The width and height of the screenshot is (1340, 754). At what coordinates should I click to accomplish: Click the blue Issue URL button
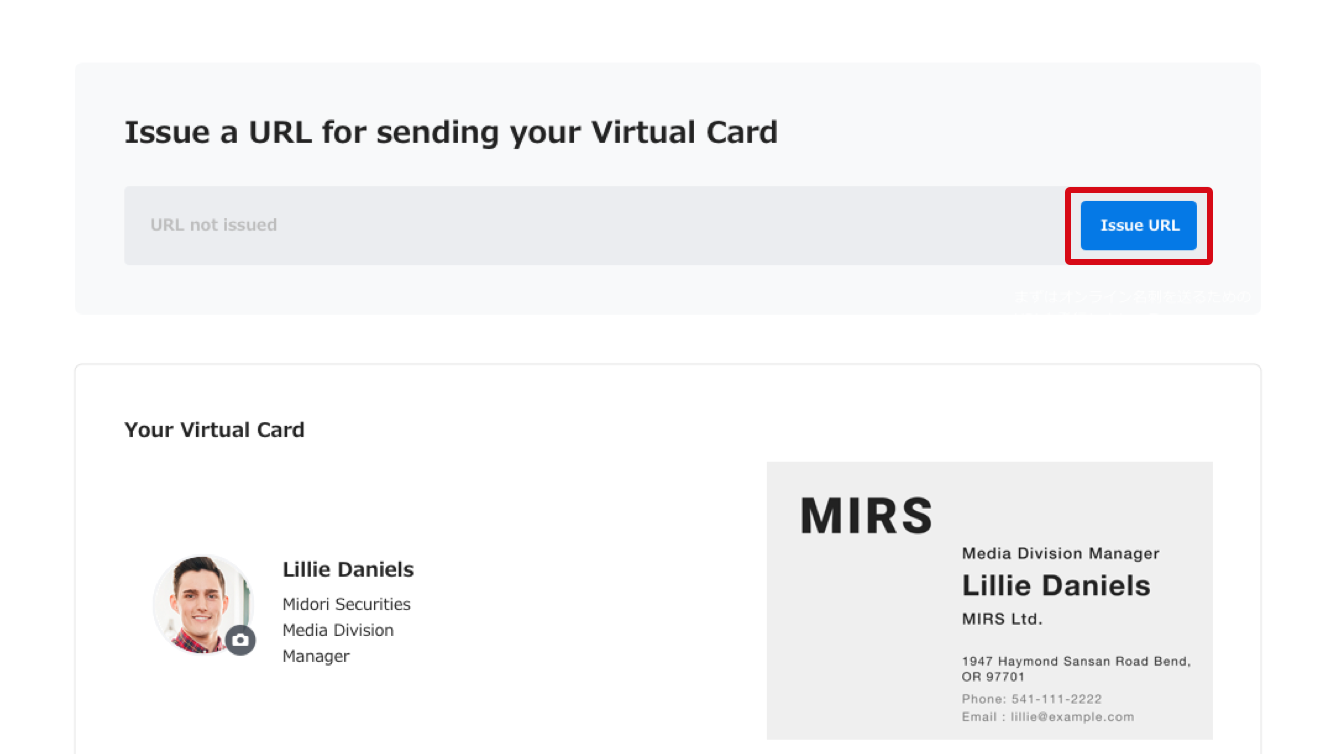tap(1138, 225)
